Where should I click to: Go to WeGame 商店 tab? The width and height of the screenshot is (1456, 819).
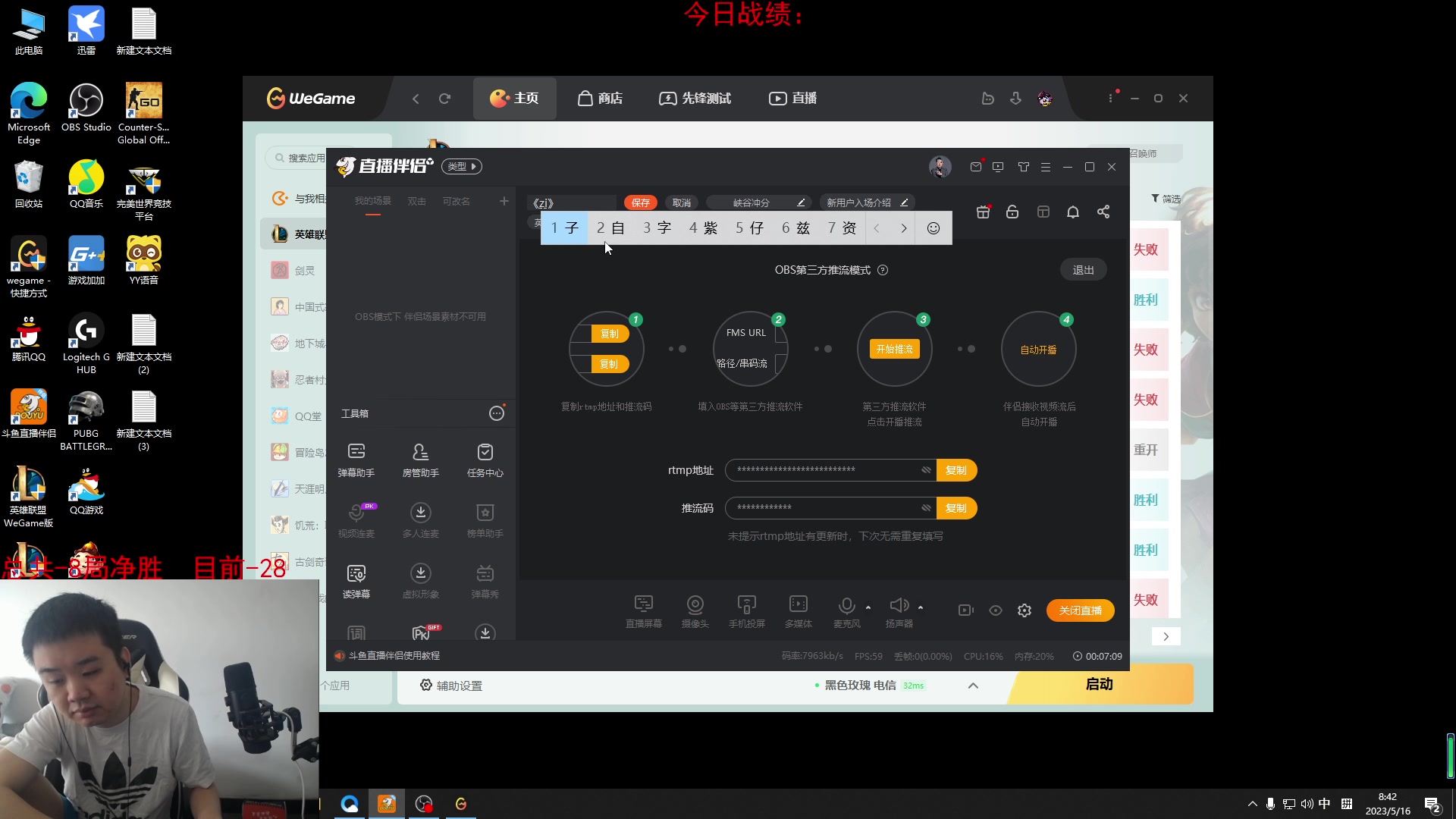click(x=600, y=99)
